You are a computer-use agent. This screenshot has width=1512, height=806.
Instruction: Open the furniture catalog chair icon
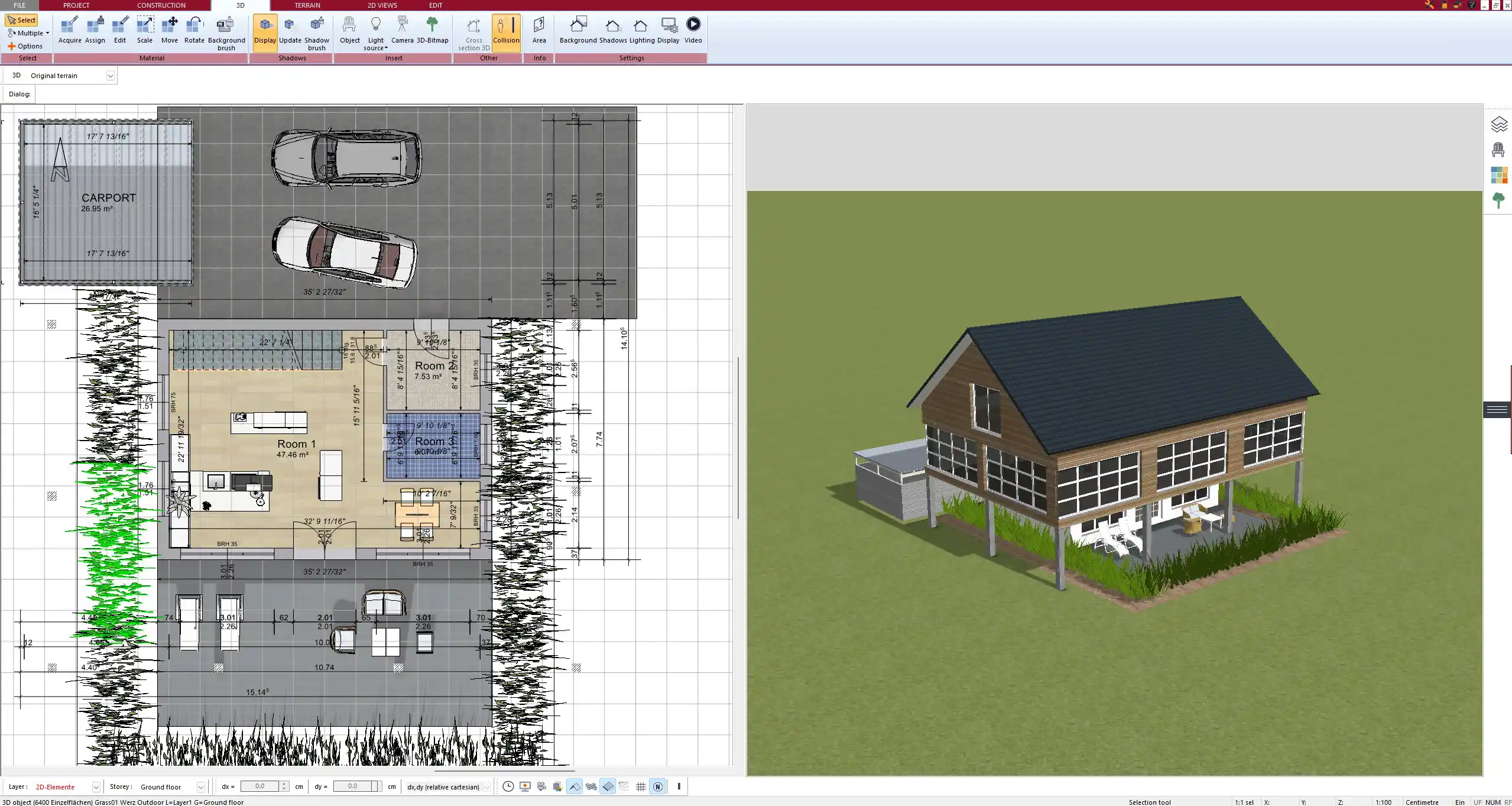[1498, 150]
